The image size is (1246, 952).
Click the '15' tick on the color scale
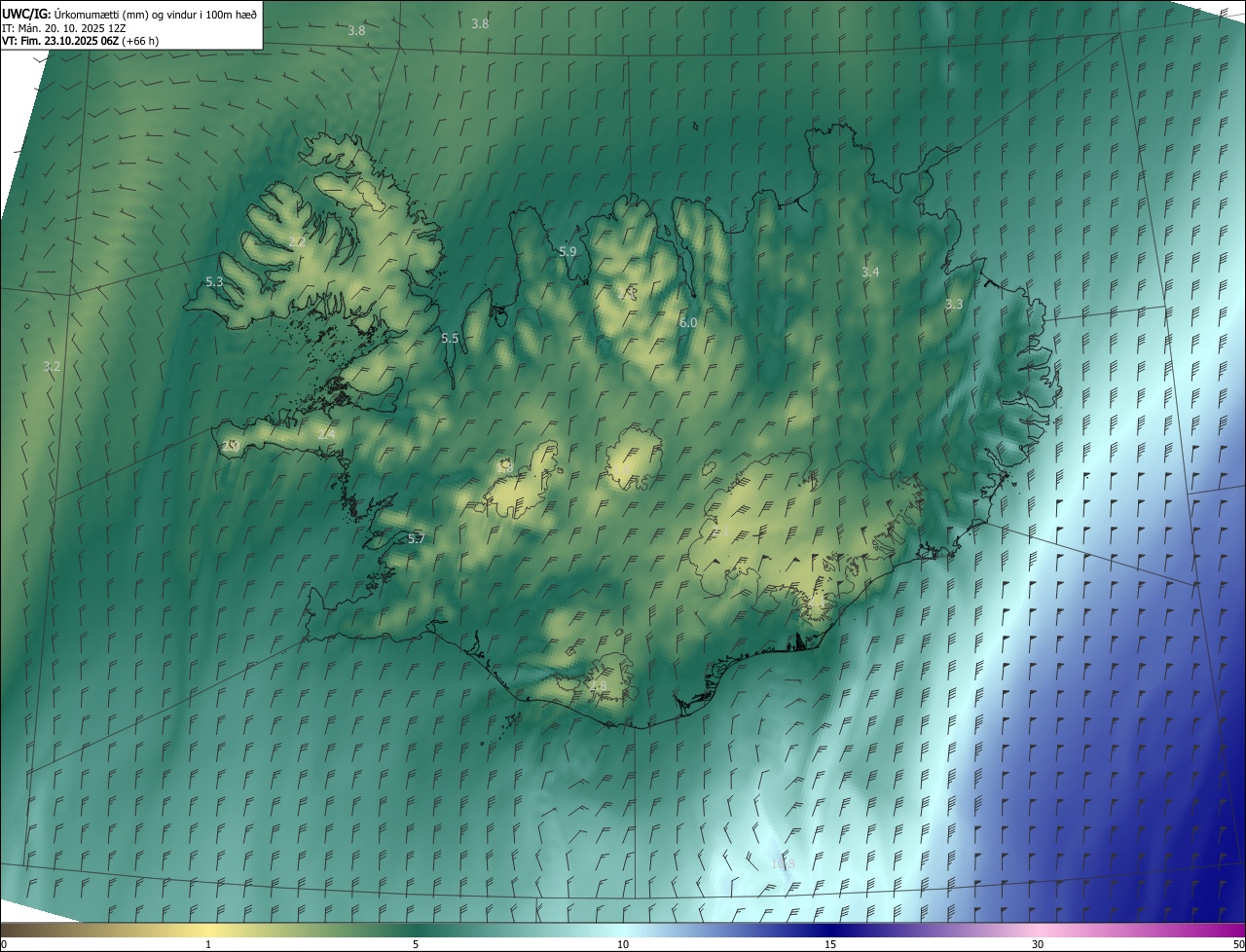(830, 944)
